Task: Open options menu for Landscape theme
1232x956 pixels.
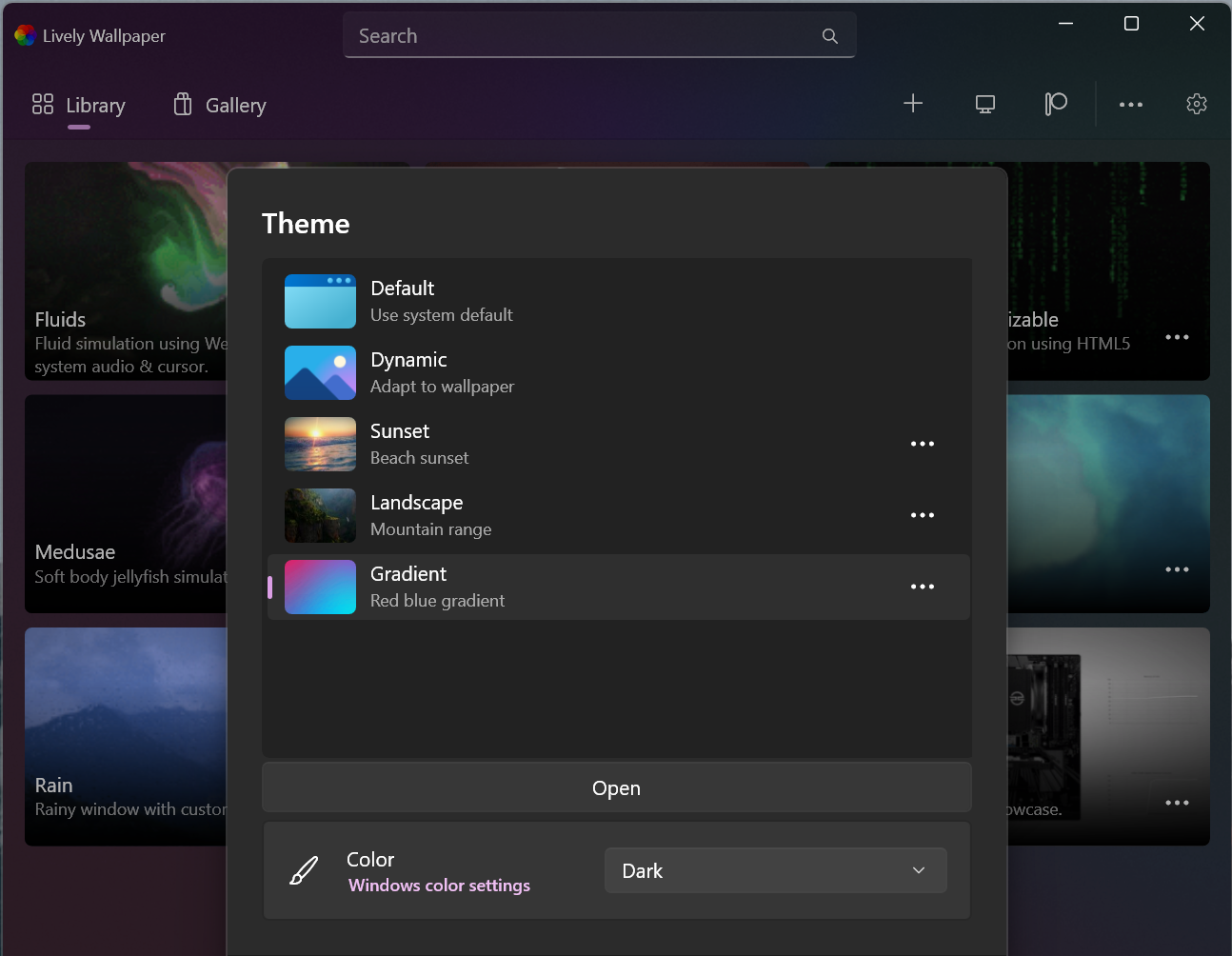Action: pos(922,515)
